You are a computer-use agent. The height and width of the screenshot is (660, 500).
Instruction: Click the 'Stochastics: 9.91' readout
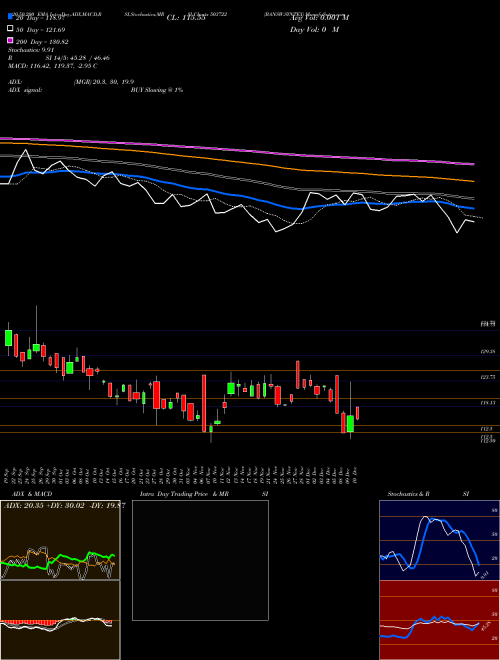tap(29, 50)
